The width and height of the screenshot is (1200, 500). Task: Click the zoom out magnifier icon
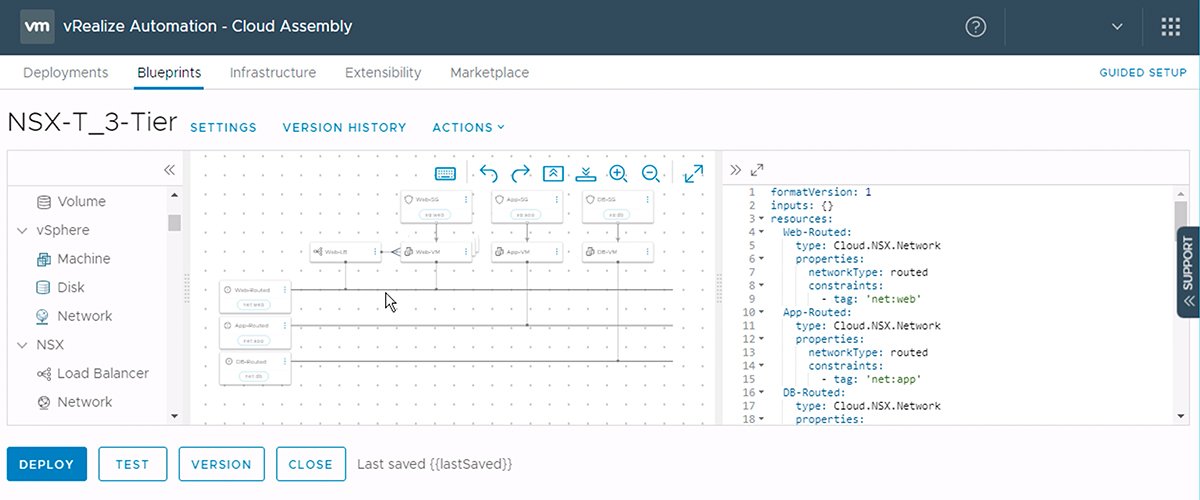tap(650, 173)
